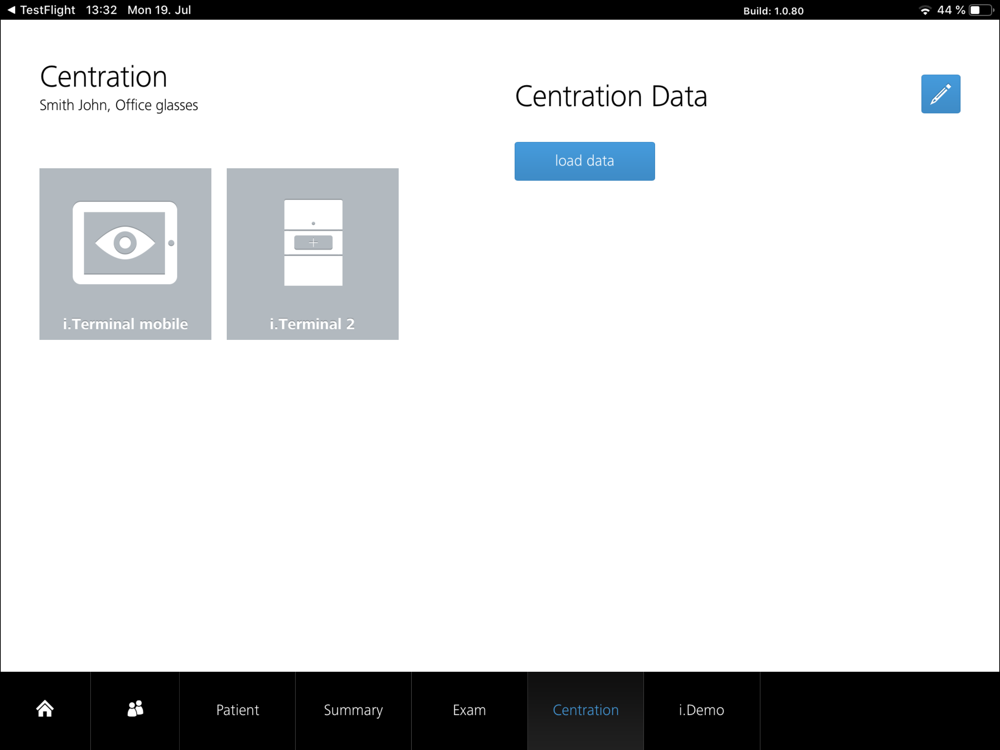Switch to the Summary tab
The height and width of the screenshot is (750, 1000).
pyautogui.click(x=353, y=710)
